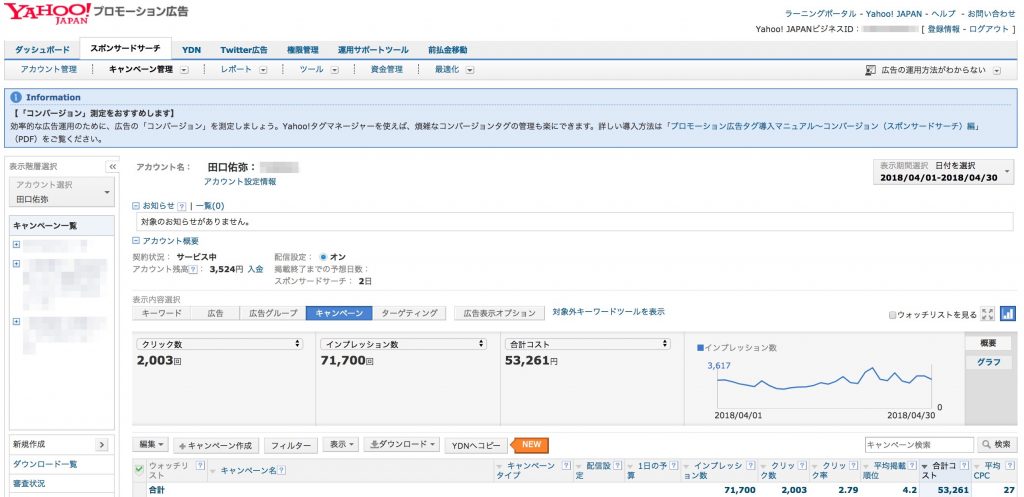Click the Information circle icon
The image size is (1024, 497).
tap(16, 97)
